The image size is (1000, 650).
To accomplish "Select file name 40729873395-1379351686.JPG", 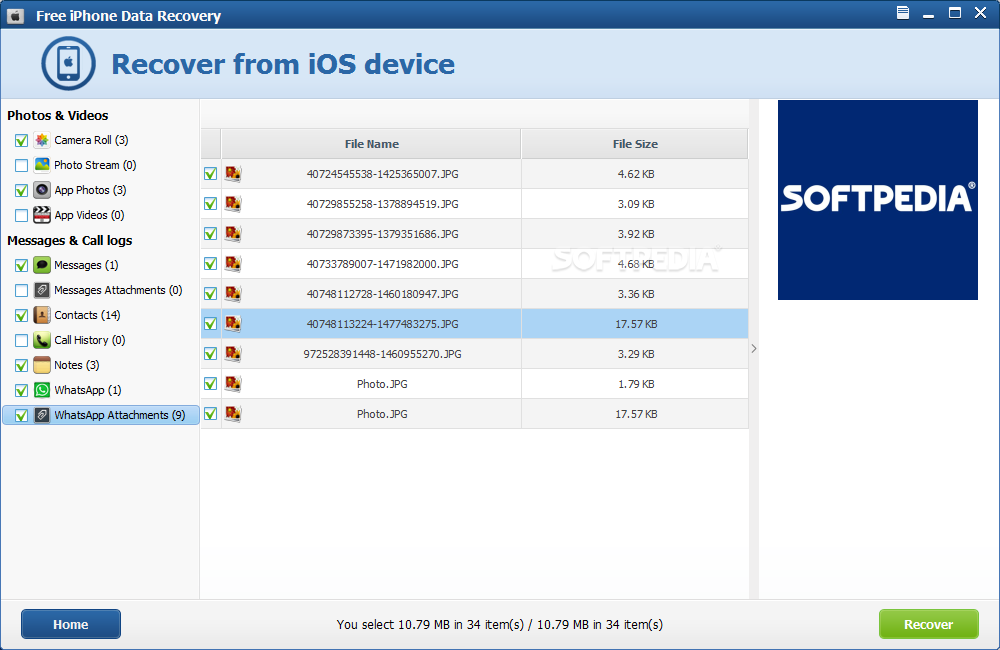I will (x=383, y=234).
